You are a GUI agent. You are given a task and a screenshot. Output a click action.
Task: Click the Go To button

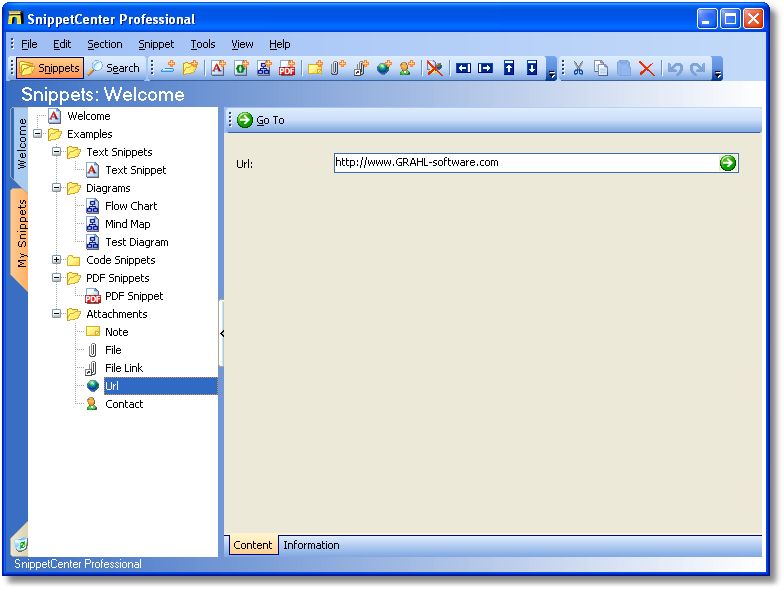pyautogui.click(x=260, y=120)
